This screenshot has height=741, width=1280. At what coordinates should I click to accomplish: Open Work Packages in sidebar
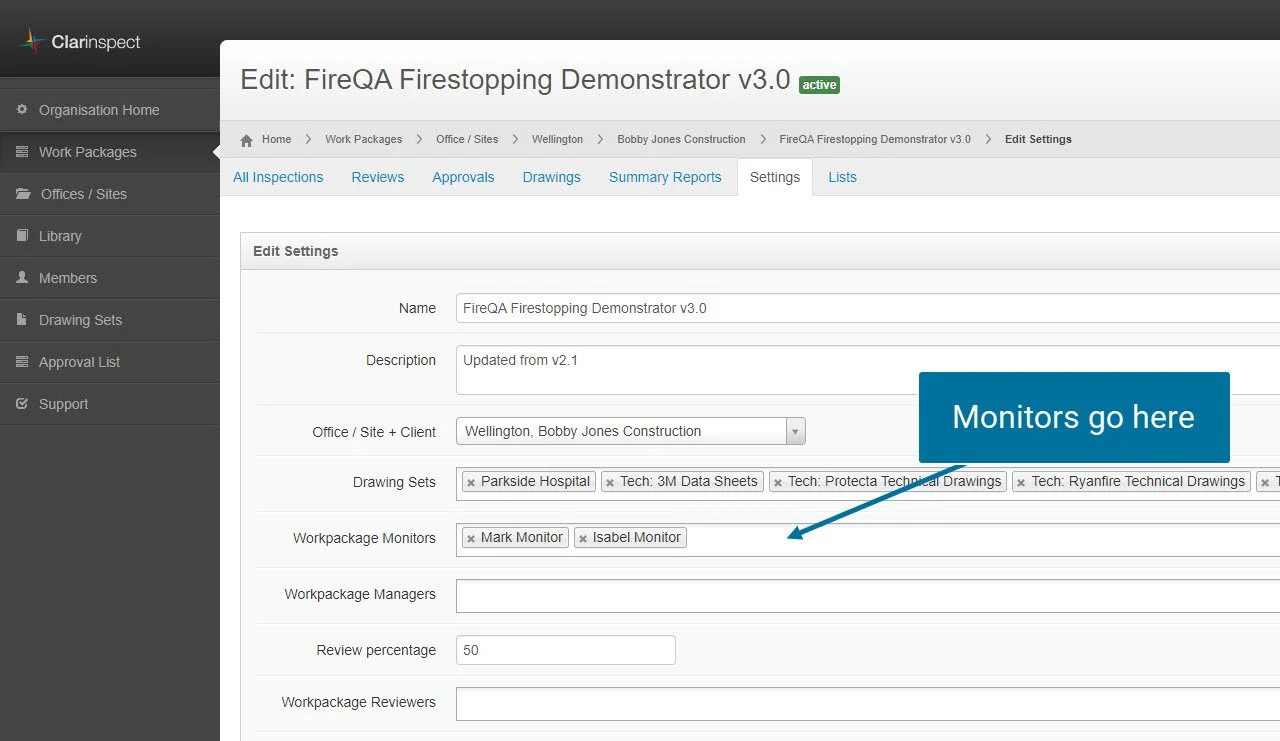point(110,152)
